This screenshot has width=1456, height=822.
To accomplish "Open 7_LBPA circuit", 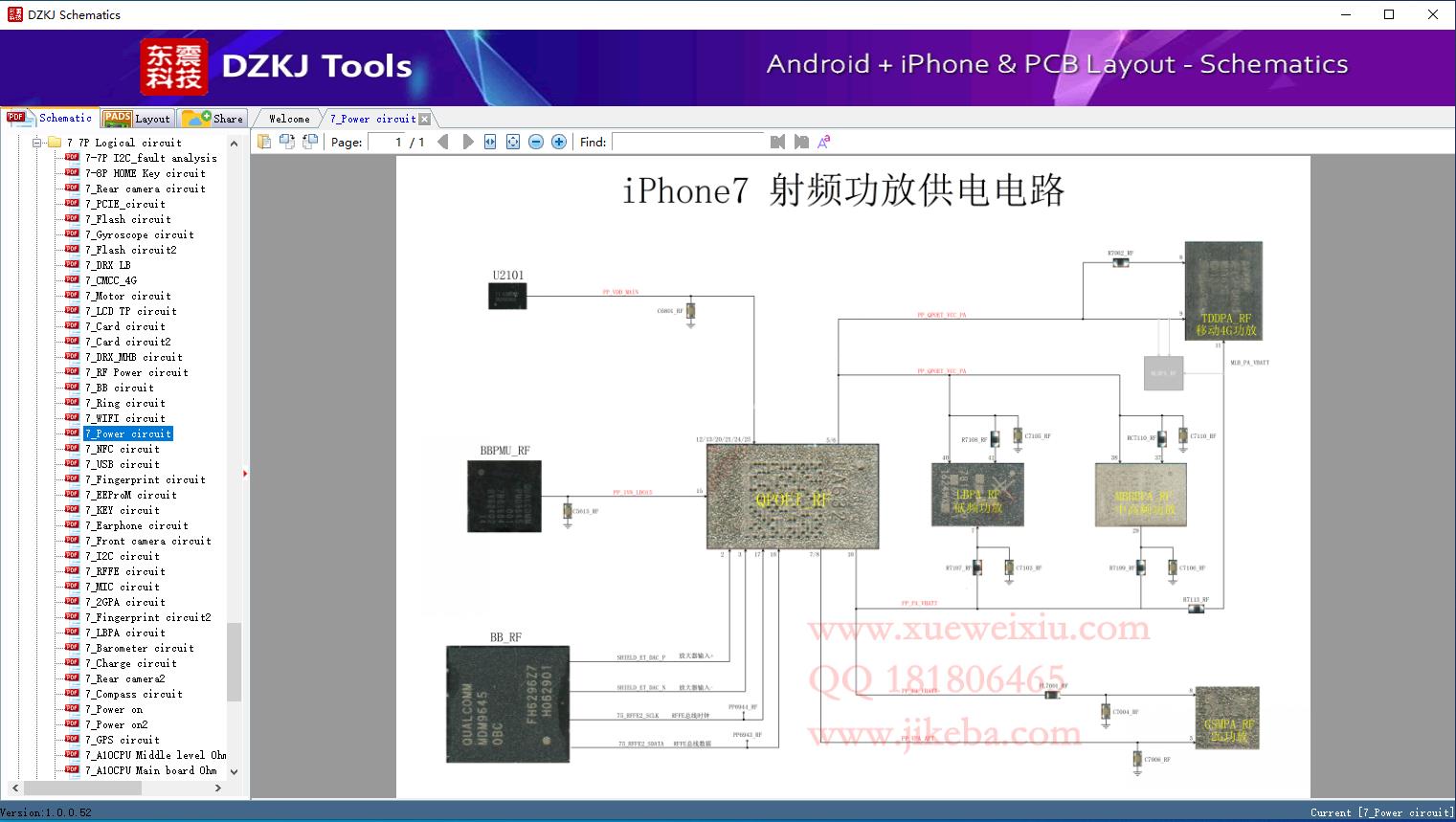I will (x=124, y=633).
